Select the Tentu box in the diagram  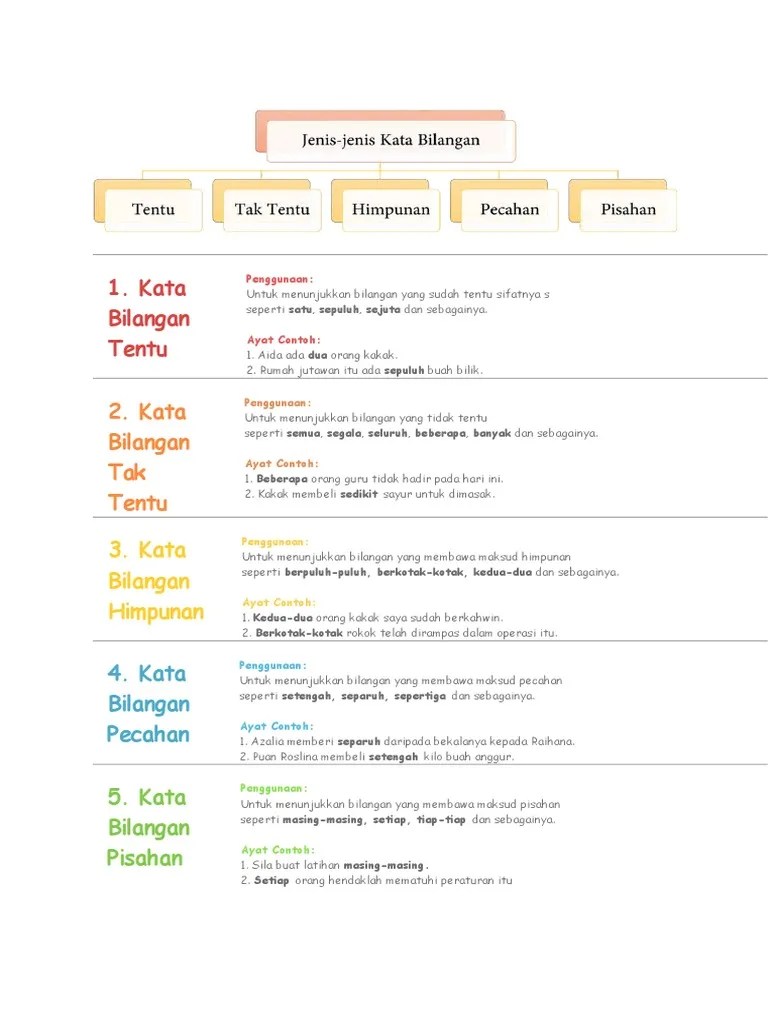click(x=153, y=209)
